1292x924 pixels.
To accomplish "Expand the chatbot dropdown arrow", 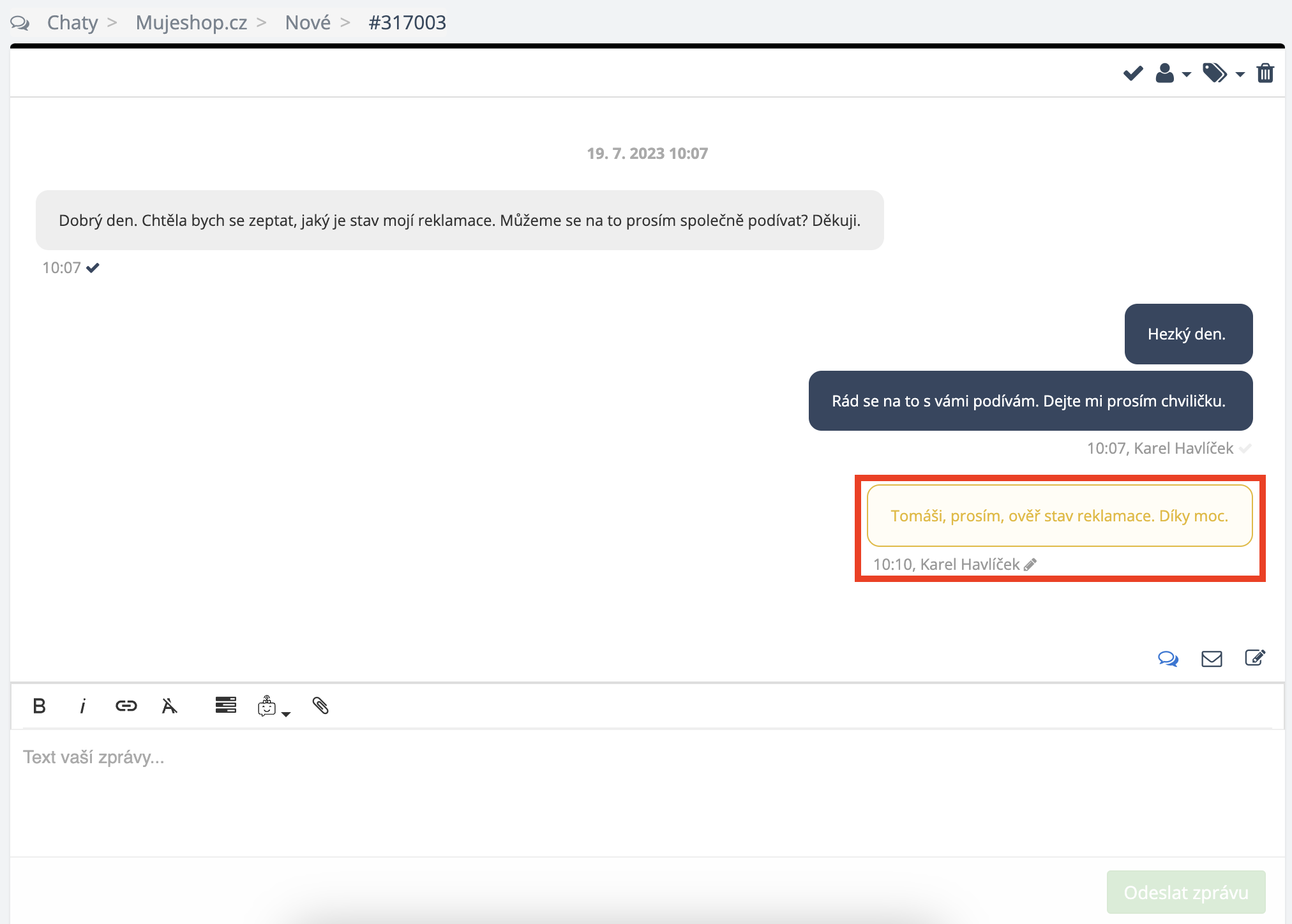I will (x=286, y=714).
